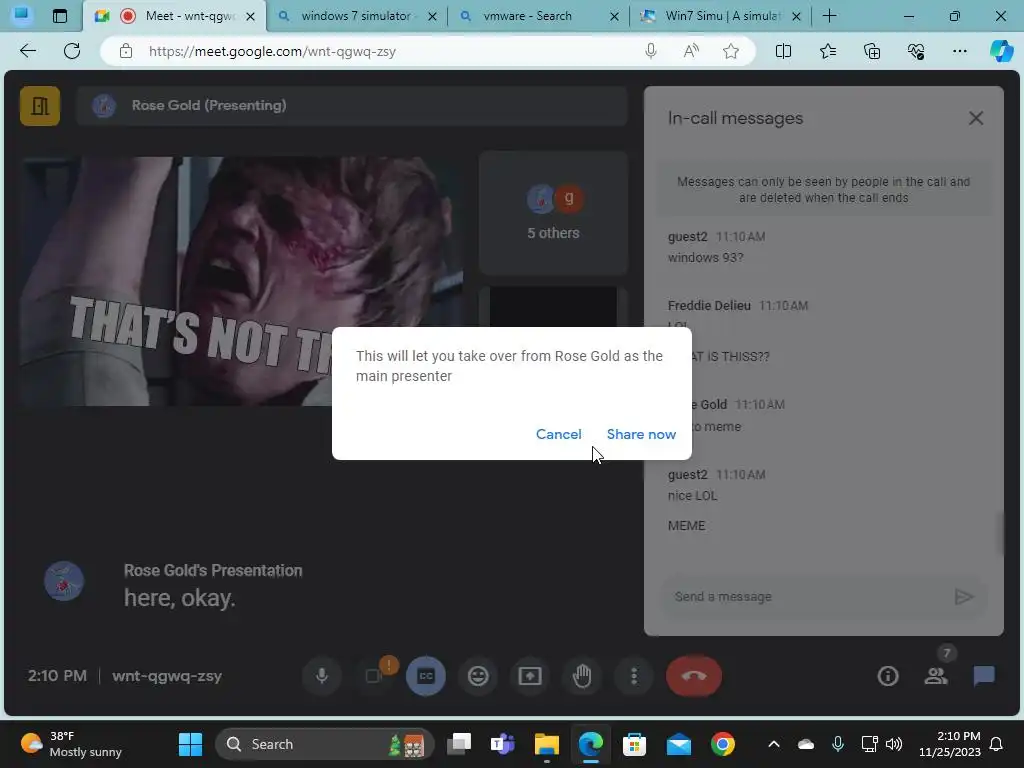Click the OneDrive cloud tray icon
Viewport: 1024px width, 768px height.
806,744
